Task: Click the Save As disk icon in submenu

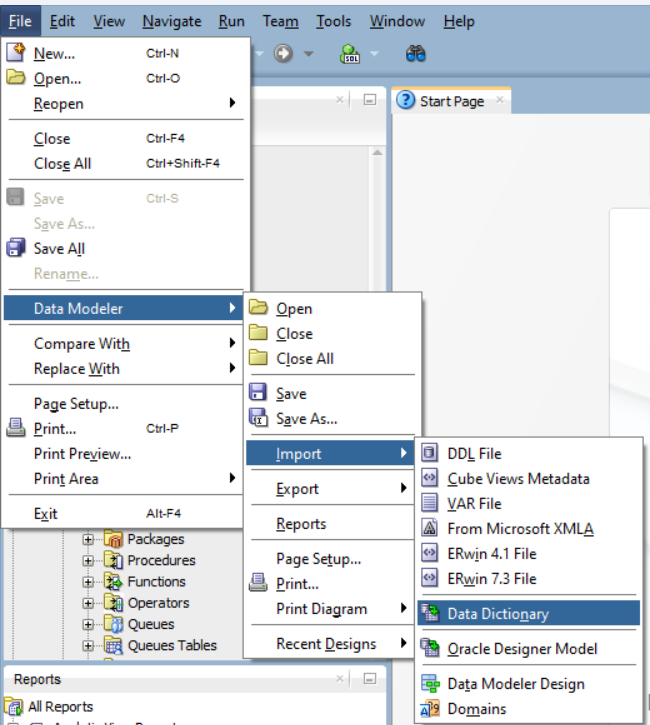Action: (258, 419)
